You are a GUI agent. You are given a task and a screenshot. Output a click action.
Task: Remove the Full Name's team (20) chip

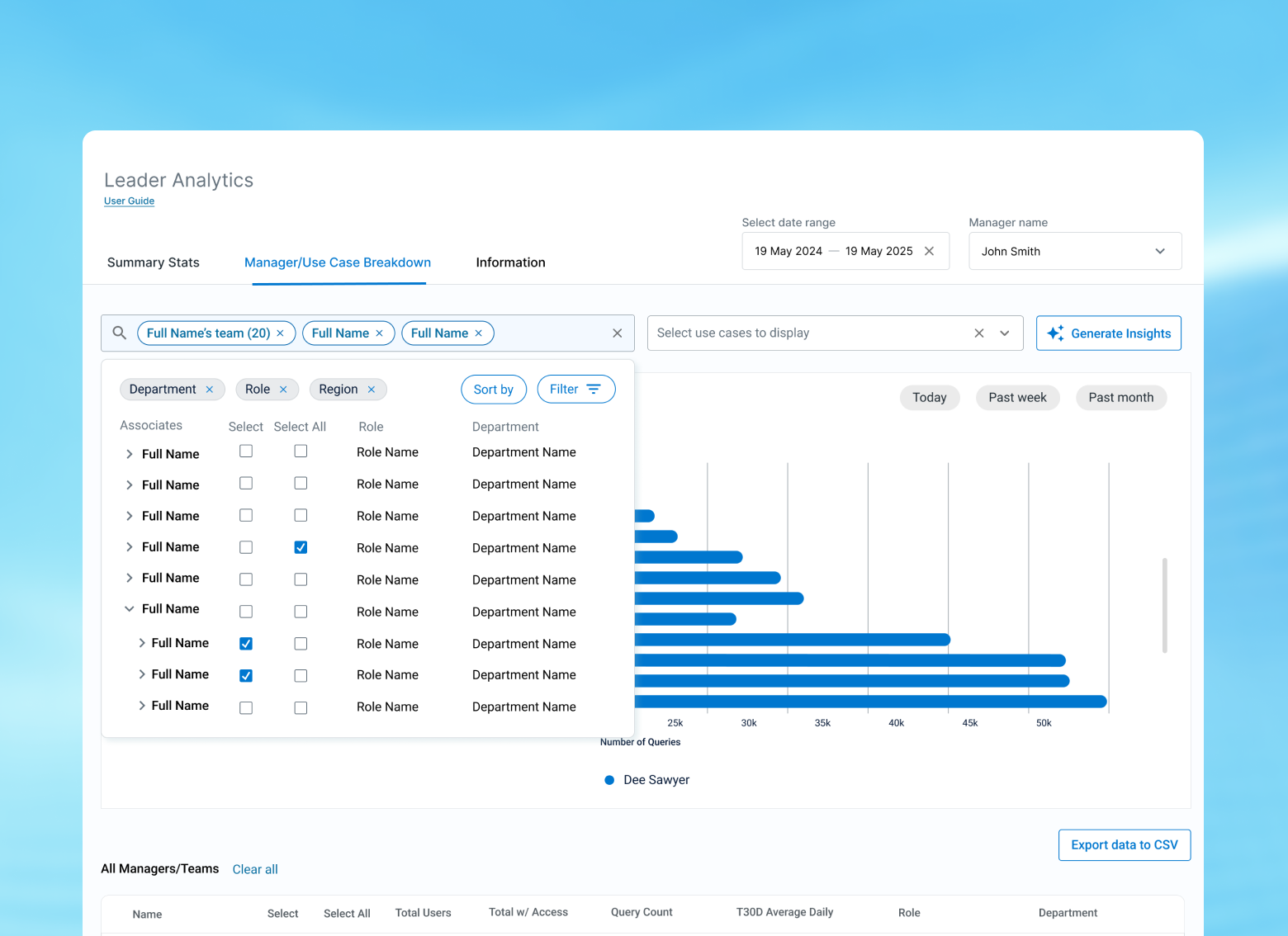[x=281, y=333]
